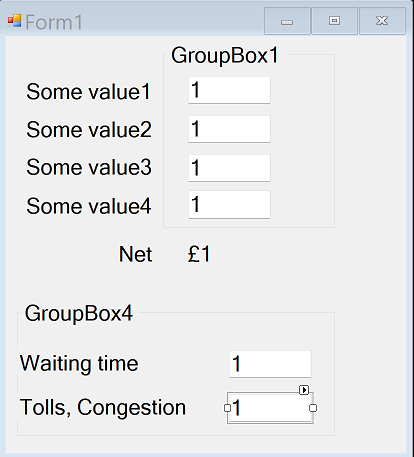Select the Some value3 text box
This screenshot has width=414, height=457.
click(x=229, y=168)
